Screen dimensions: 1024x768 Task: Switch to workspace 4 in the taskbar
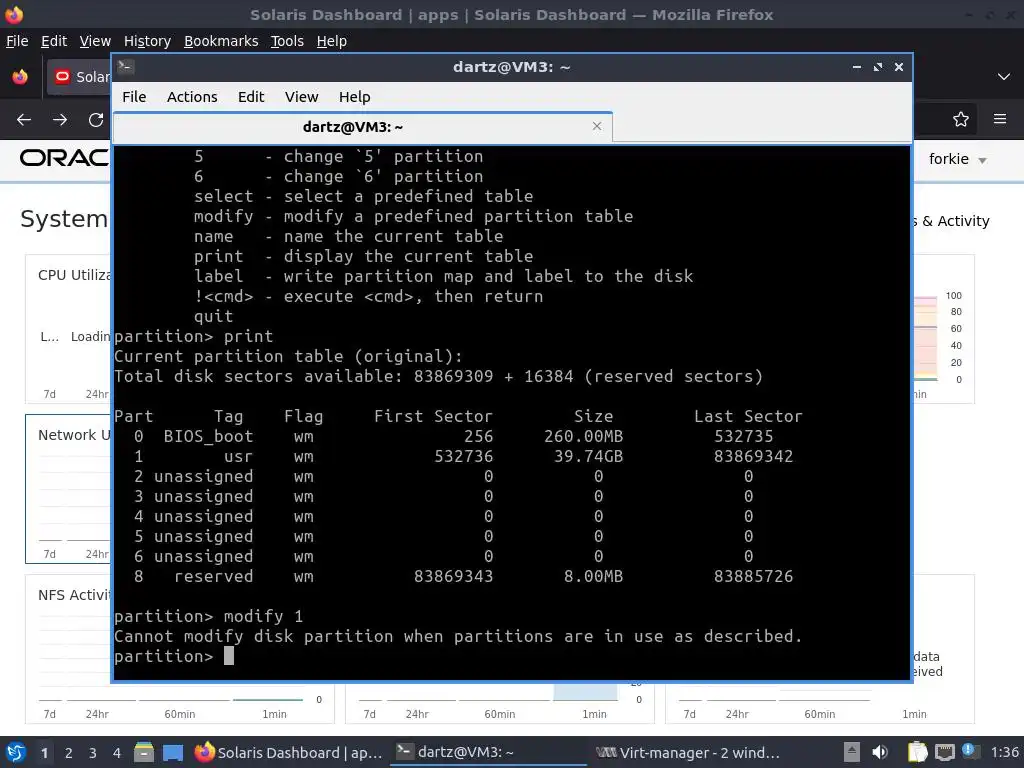click(116, 753)
